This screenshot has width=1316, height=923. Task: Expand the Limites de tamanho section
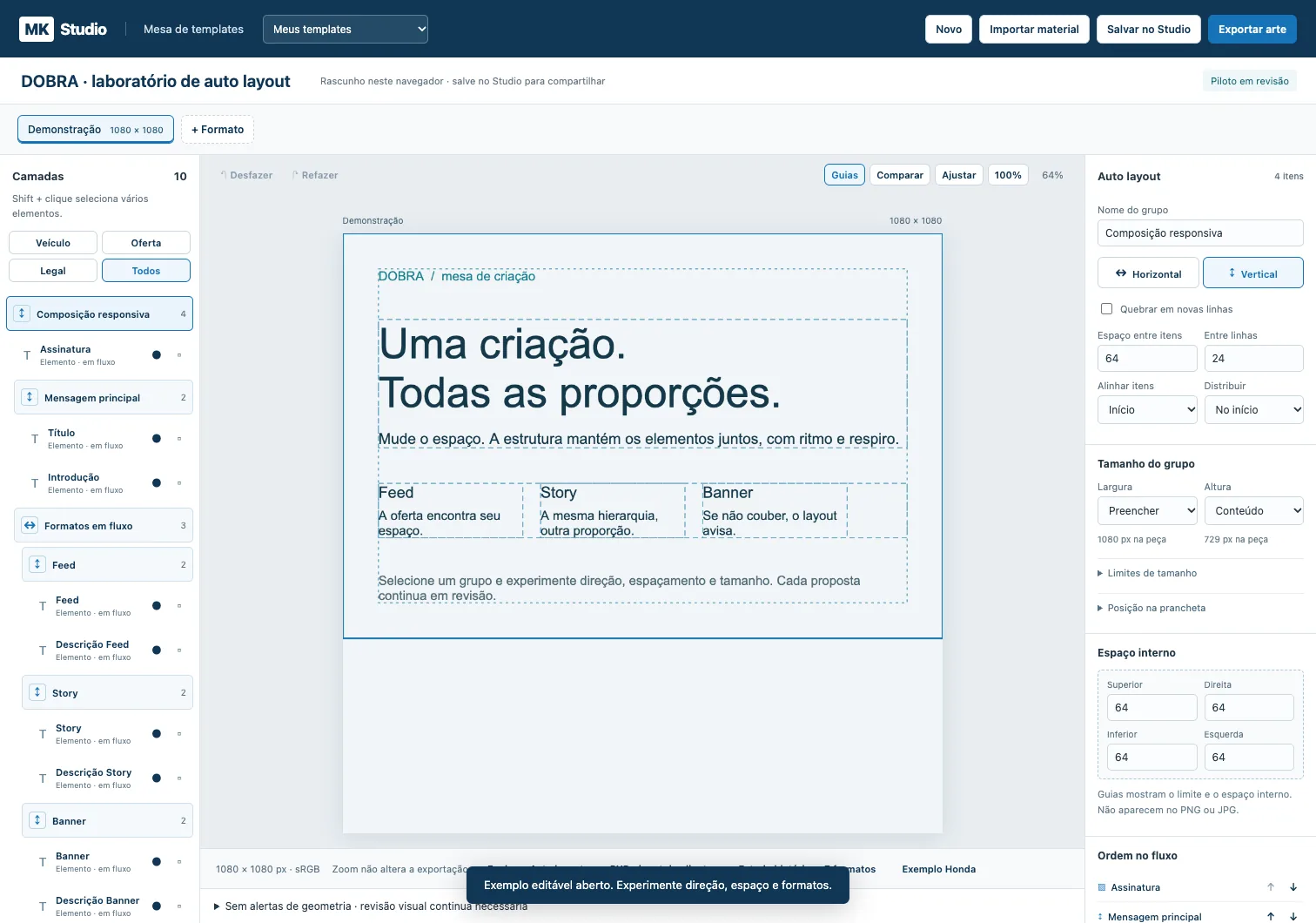tap(1147, 573)
